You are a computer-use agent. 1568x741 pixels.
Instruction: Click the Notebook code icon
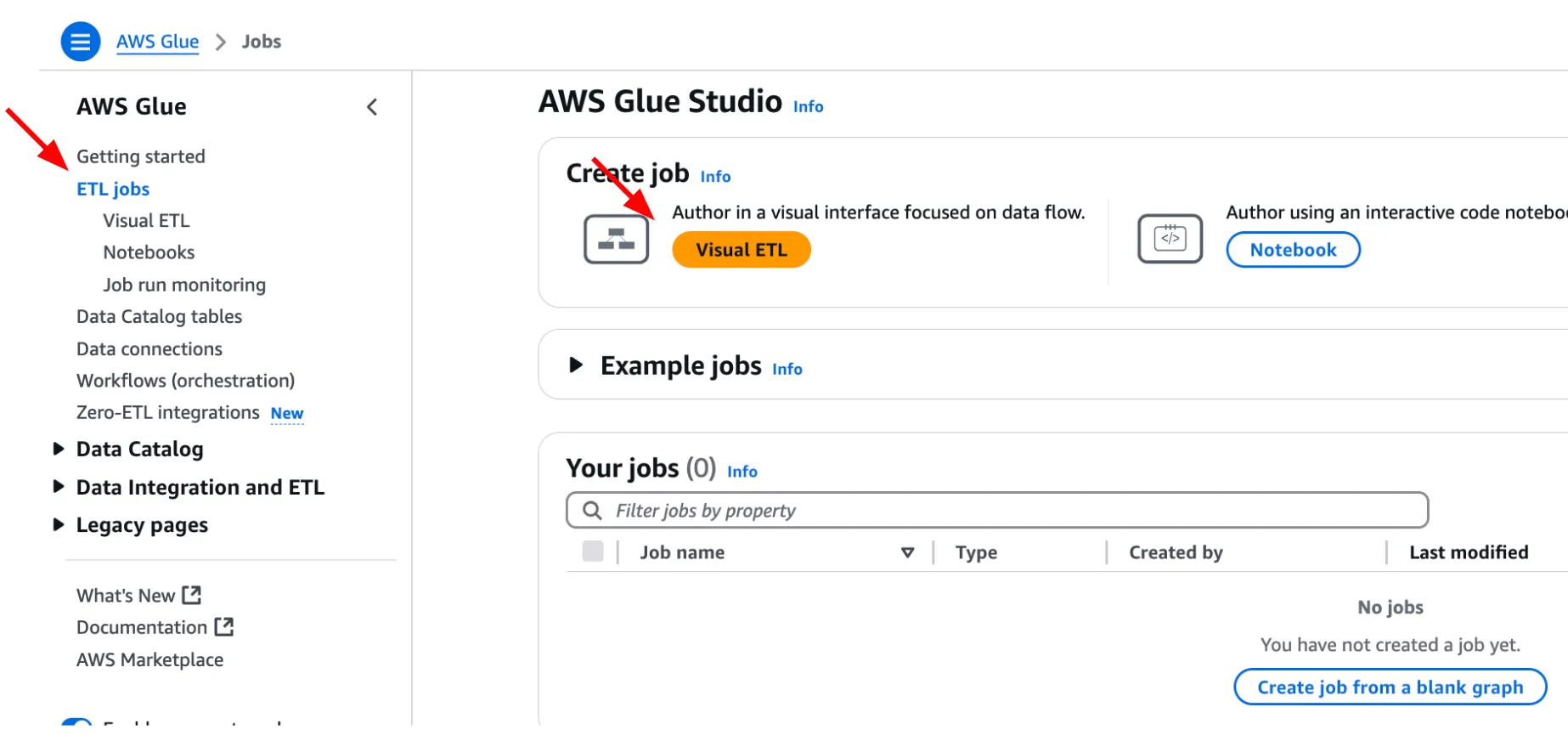pos(1170,239)
